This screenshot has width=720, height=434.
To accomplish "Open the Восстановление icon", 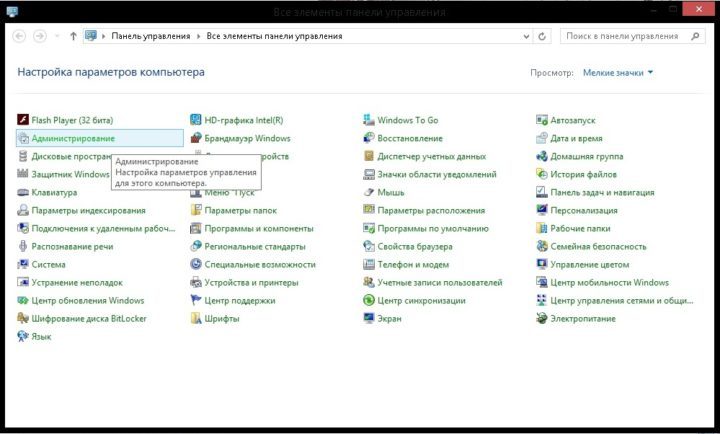I will [369, 138].
